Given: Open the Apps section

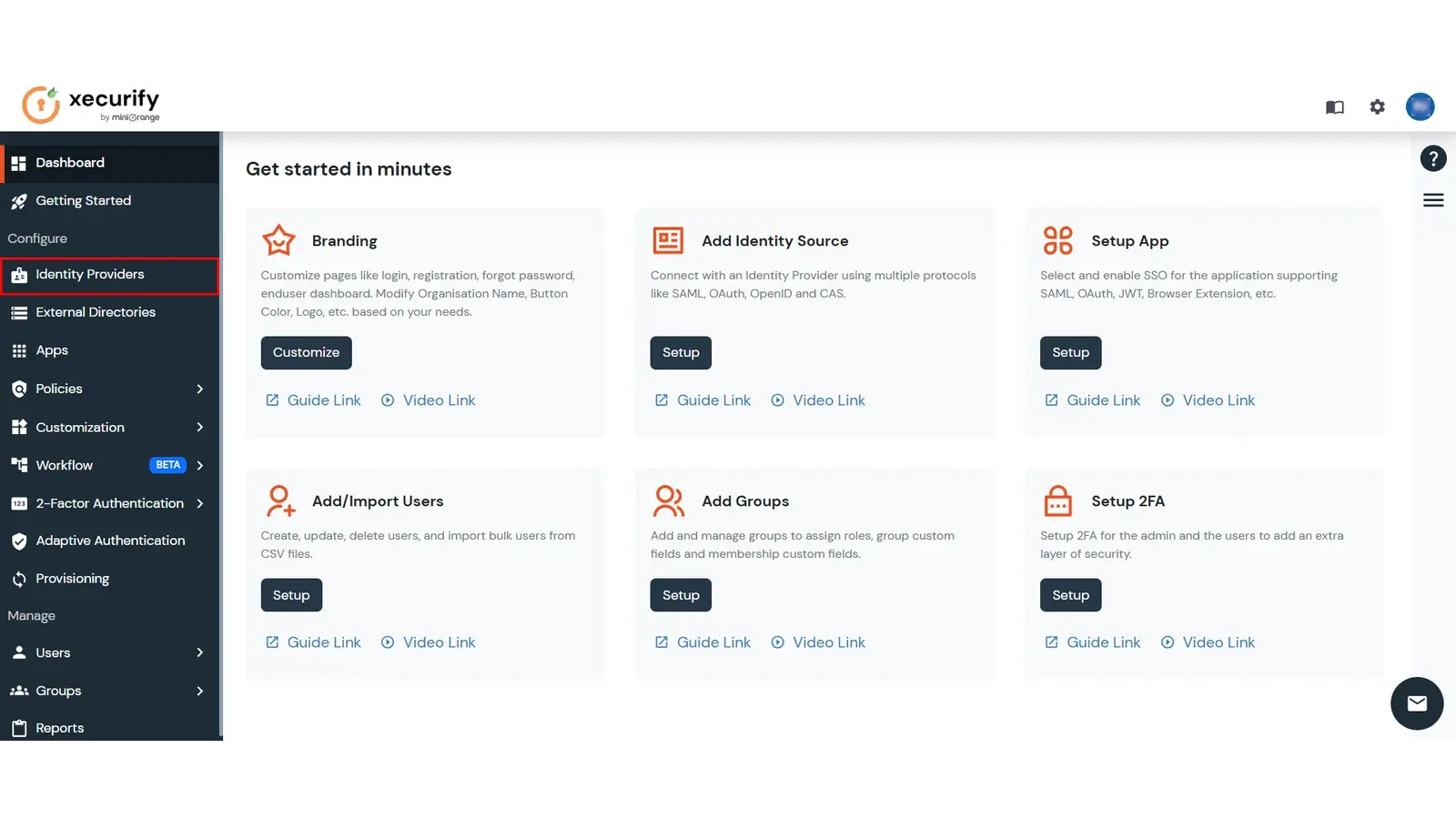Looking at the screenshot, I should pos(51,349).
